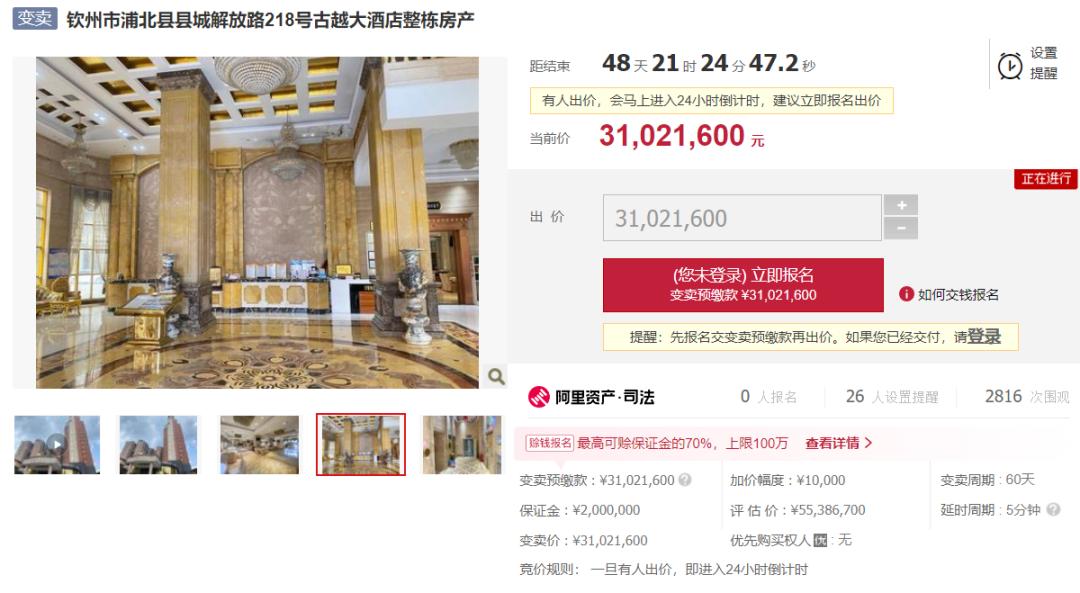Click the alarm clock reminder icon
The width and height of the screenshot is (1080, 593).
(x=1010, y=66)
